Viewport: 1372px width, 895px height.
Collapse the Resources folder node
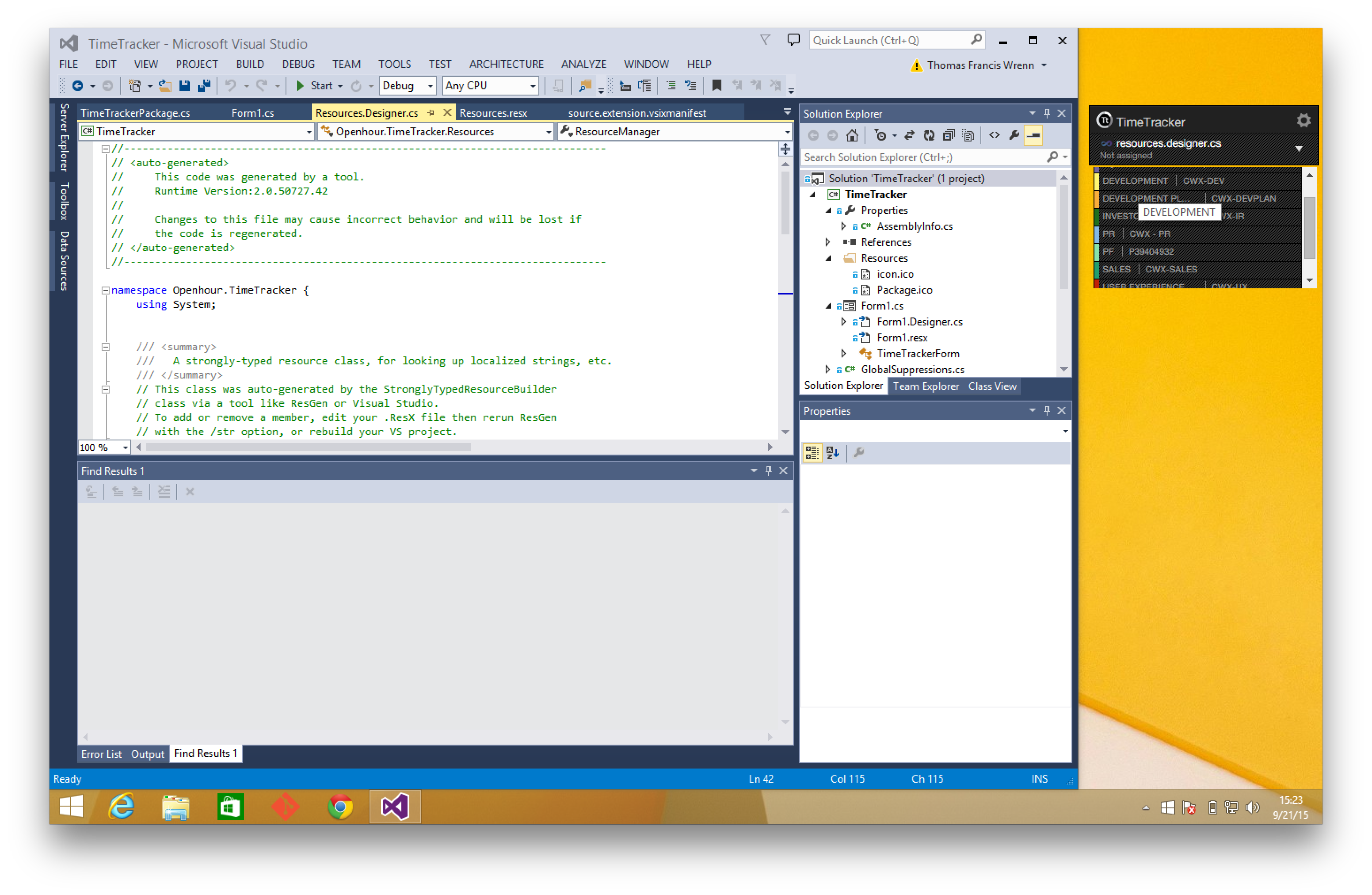coord(828,258)
